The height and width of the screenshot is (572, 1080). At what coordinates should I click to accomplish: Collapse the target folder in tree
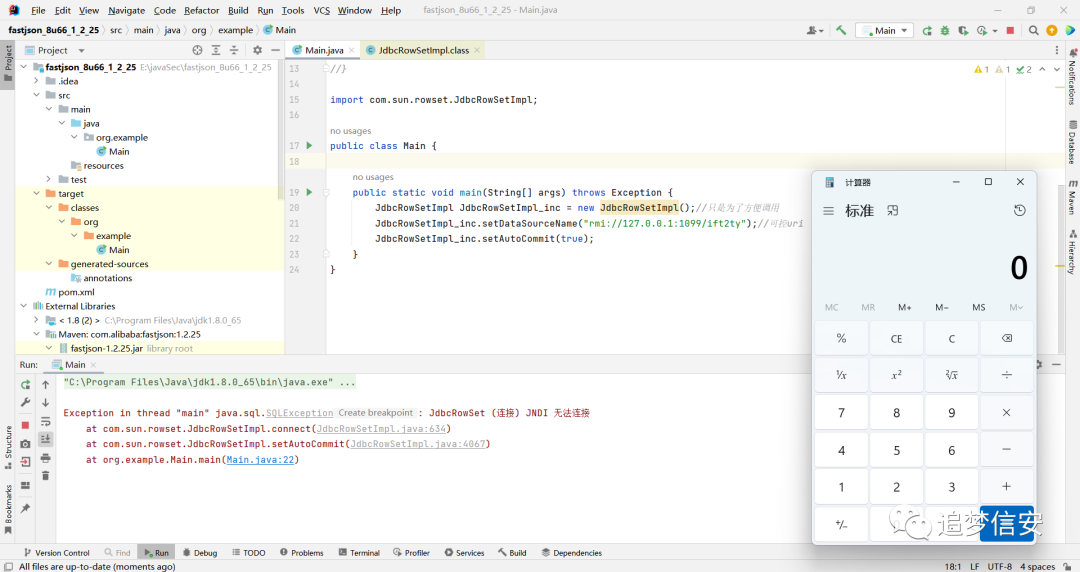37,194
